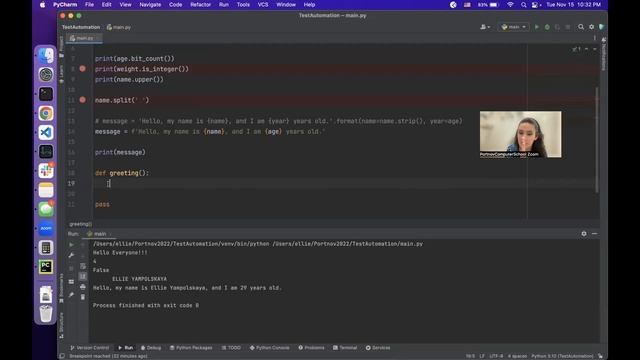Click the Wi-Fi icon in the menu bar
Viewport: 640px width, 360px height.
click(x=510, y=4)
